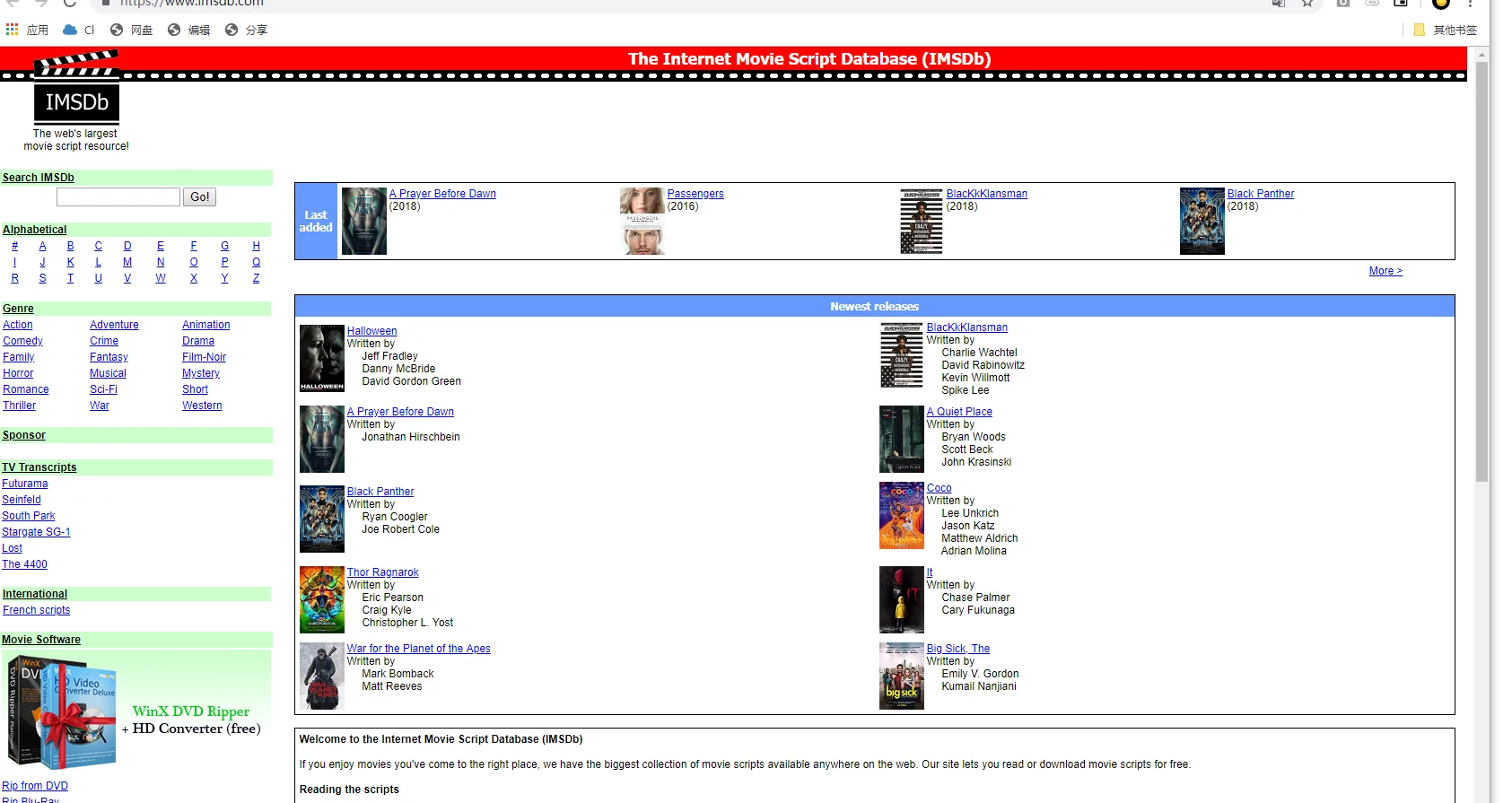
Task: Open the 其他书签 bookmarks folder
Action: pos(1445,30)
